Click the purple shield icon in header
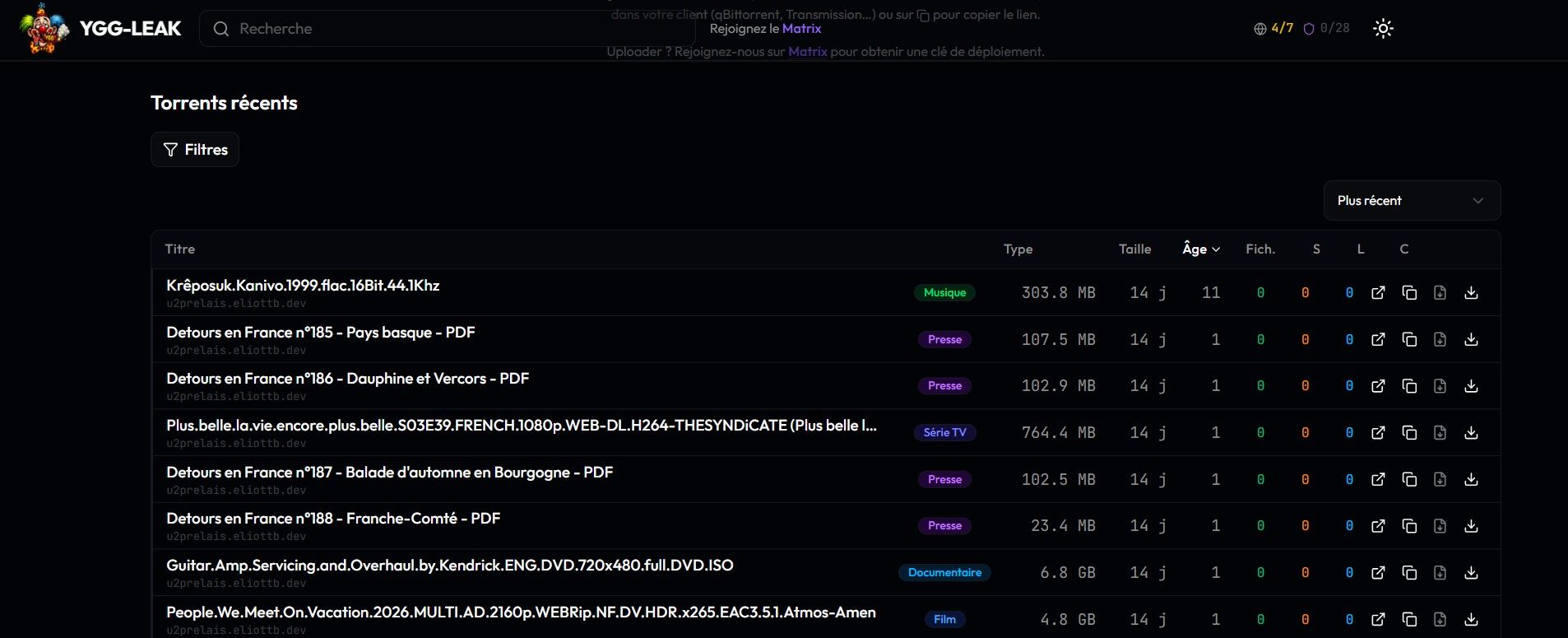1568x638 pixels. (1309, 29)
